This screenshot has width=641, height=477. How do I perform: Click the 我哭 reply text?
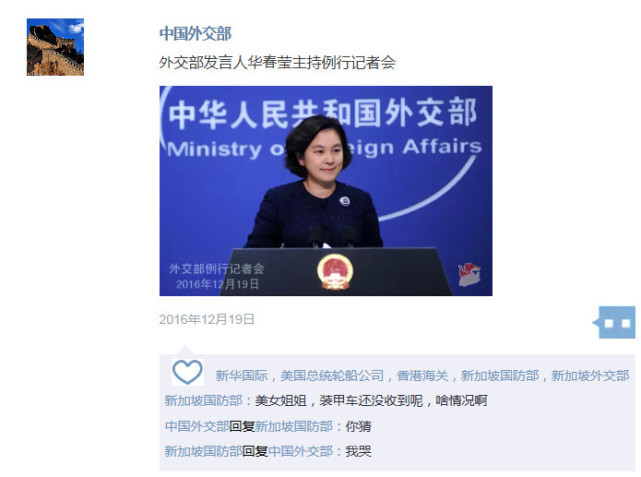pos(359,451)
